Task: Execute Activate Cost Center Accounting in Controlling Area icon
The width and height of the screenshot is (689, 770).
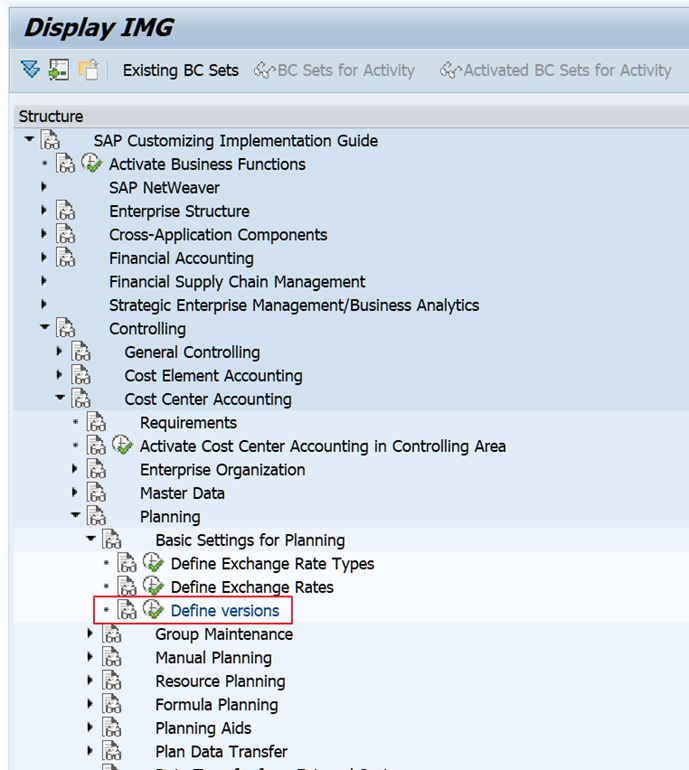Action: [122, 445]
